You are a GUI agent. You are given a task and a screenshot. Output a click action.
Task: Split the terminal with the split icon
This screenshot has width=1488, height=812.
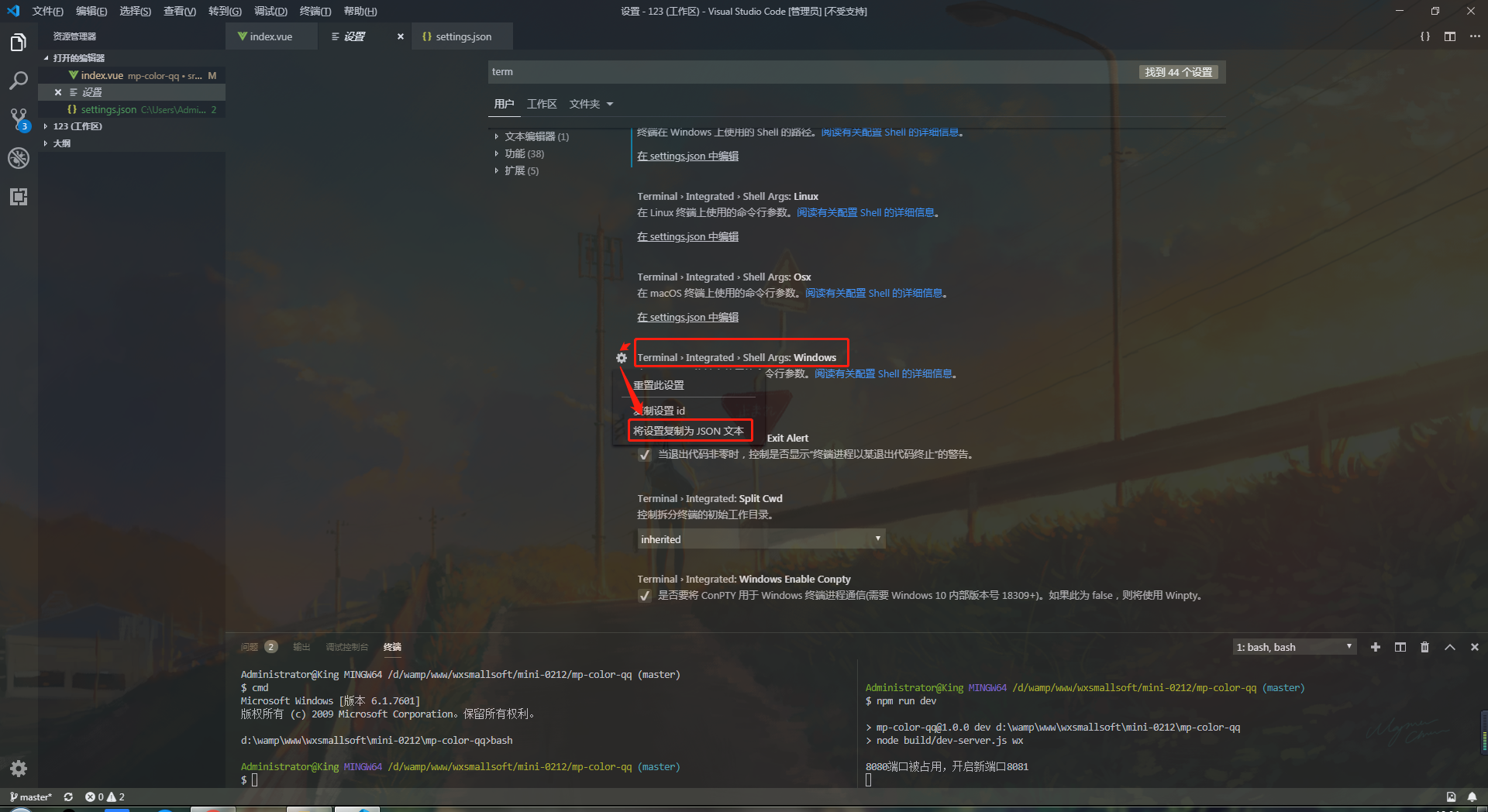[x=1400, y=647]
